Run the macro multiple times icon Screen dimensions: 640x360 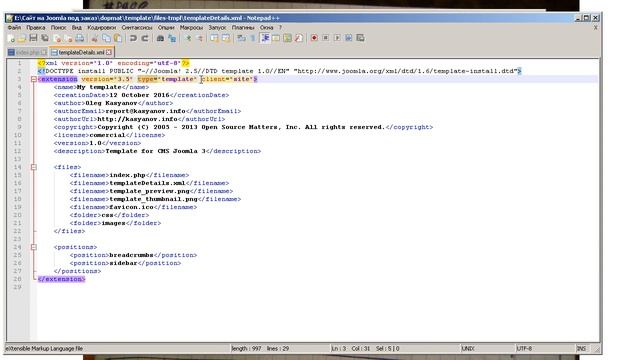pos(349,38)
